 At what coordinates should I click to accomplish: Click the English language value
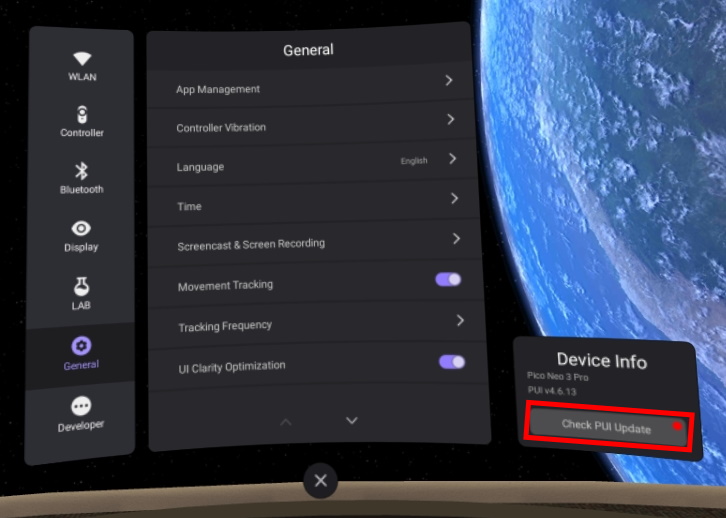pyautogui.click(x=414, y=161)
